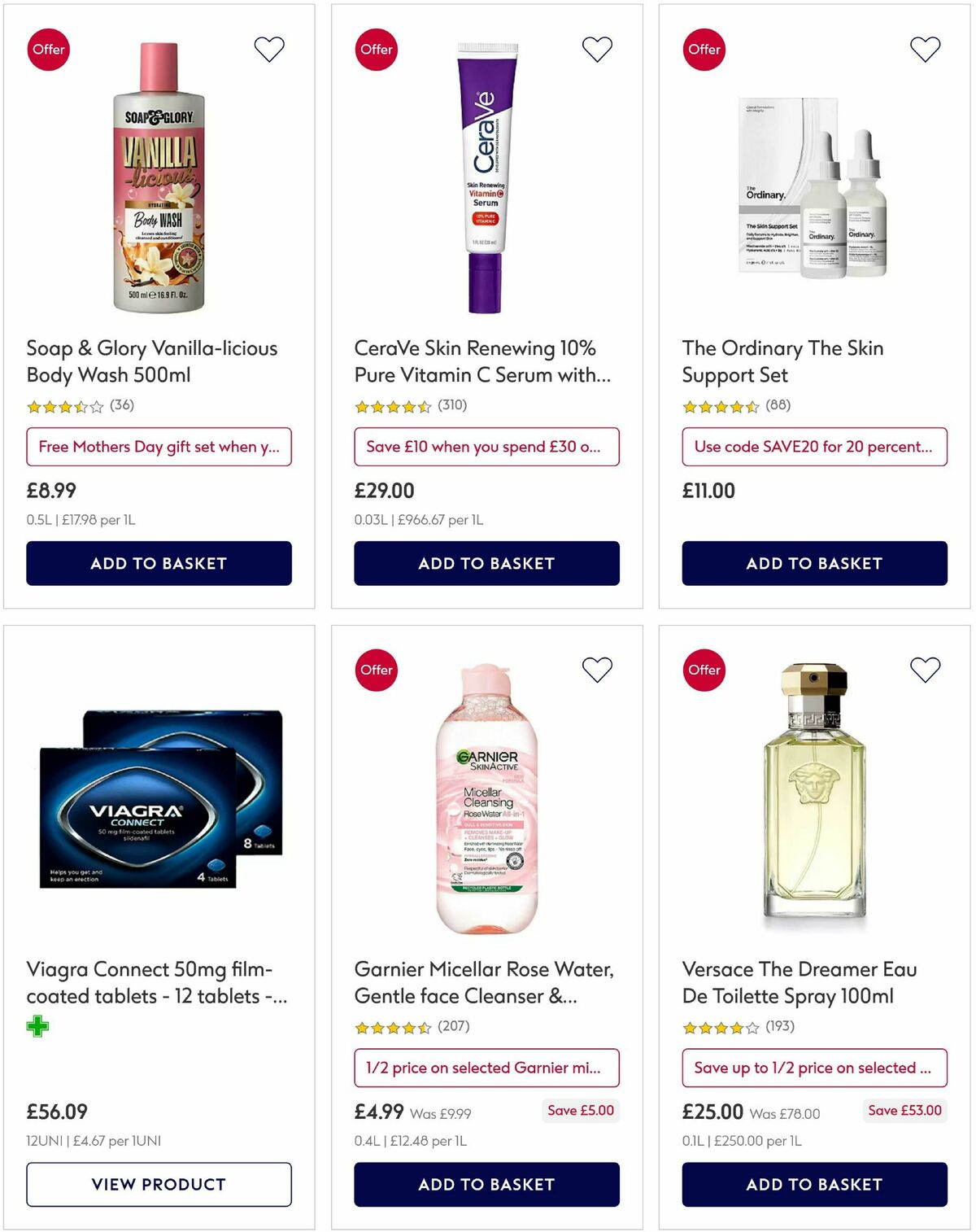This screenshot has width=976, height=1232.
Task: Add Soap & Glory body wash to basket
Action: pyautogui.click(x=159, y=563)
